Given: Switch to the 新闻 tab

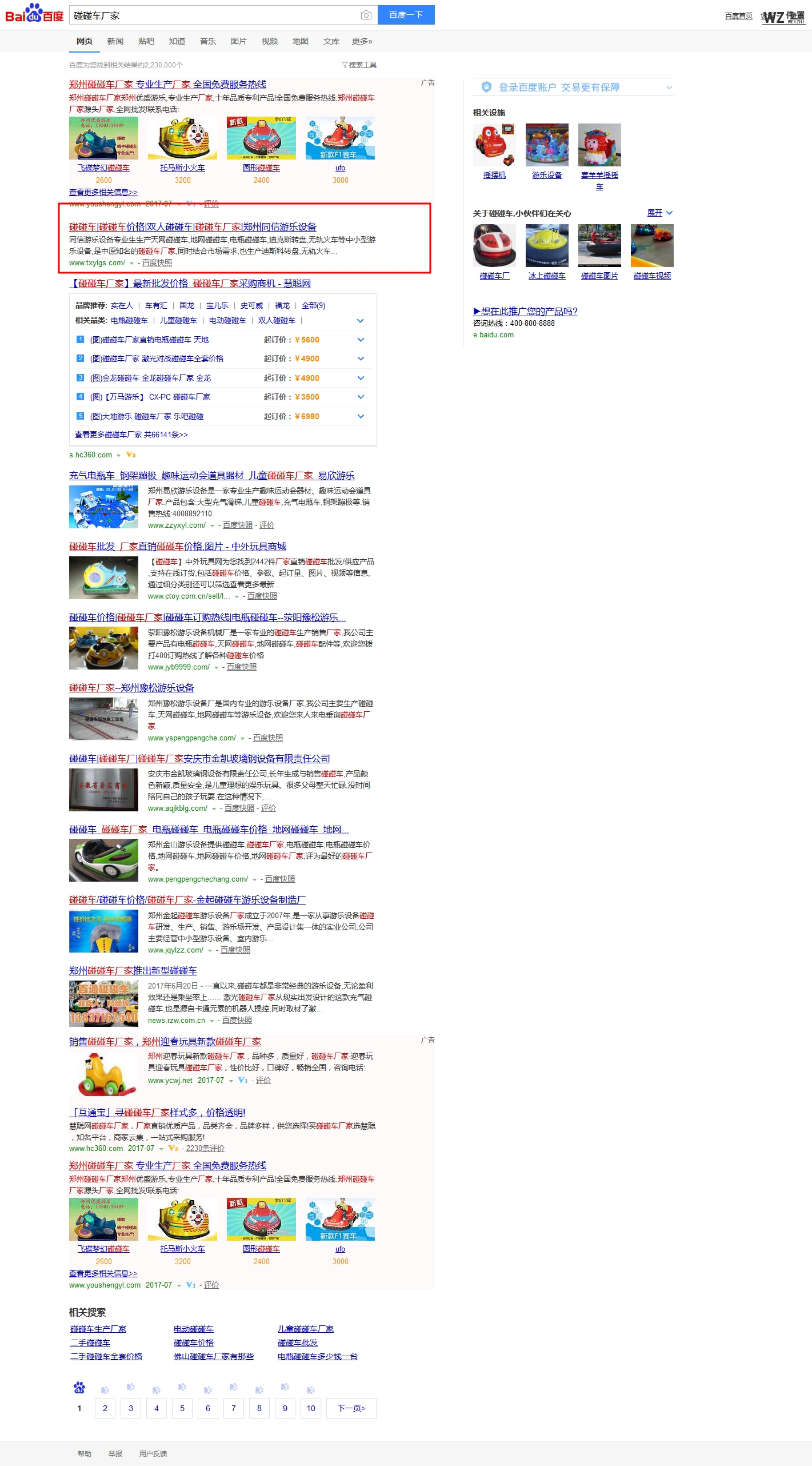Looking at the screenshot, I should (115, 41).
